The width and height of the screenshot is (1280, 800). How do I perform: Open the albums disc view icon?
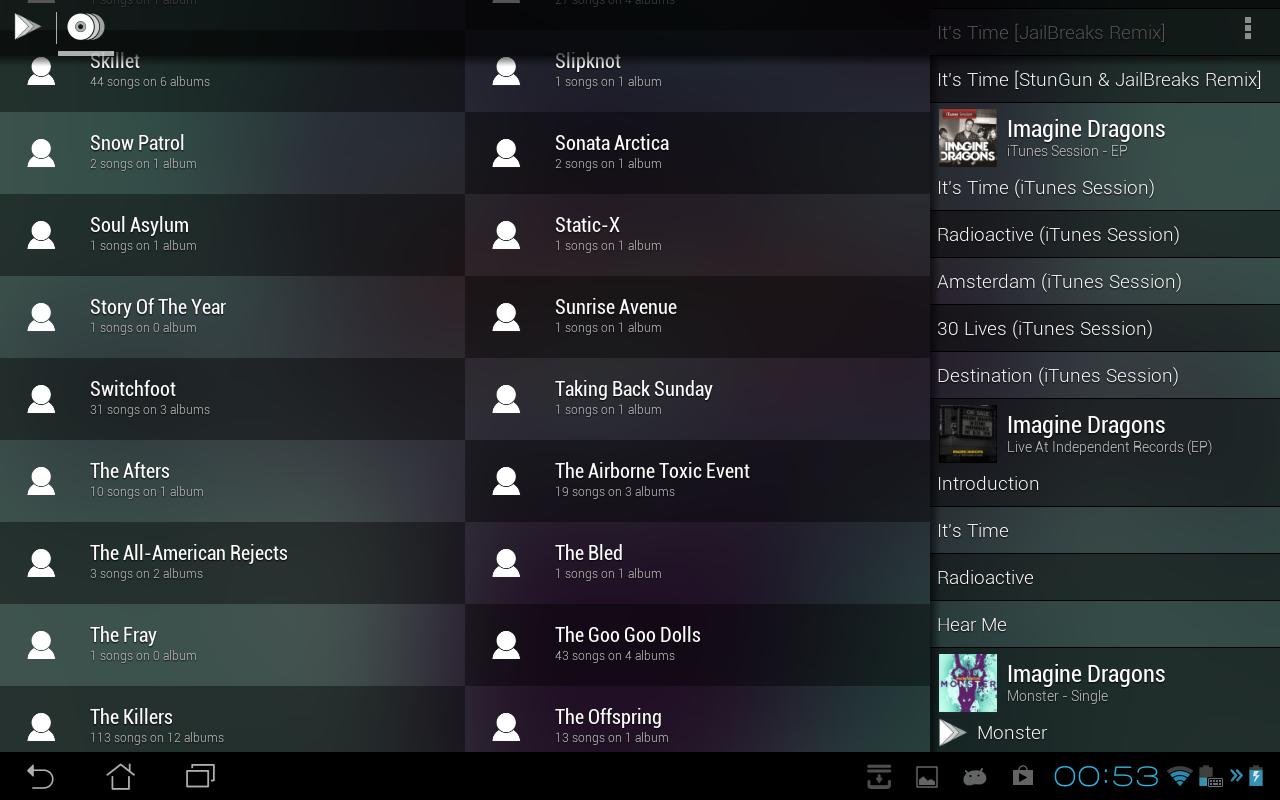click(x=85, y=27)
